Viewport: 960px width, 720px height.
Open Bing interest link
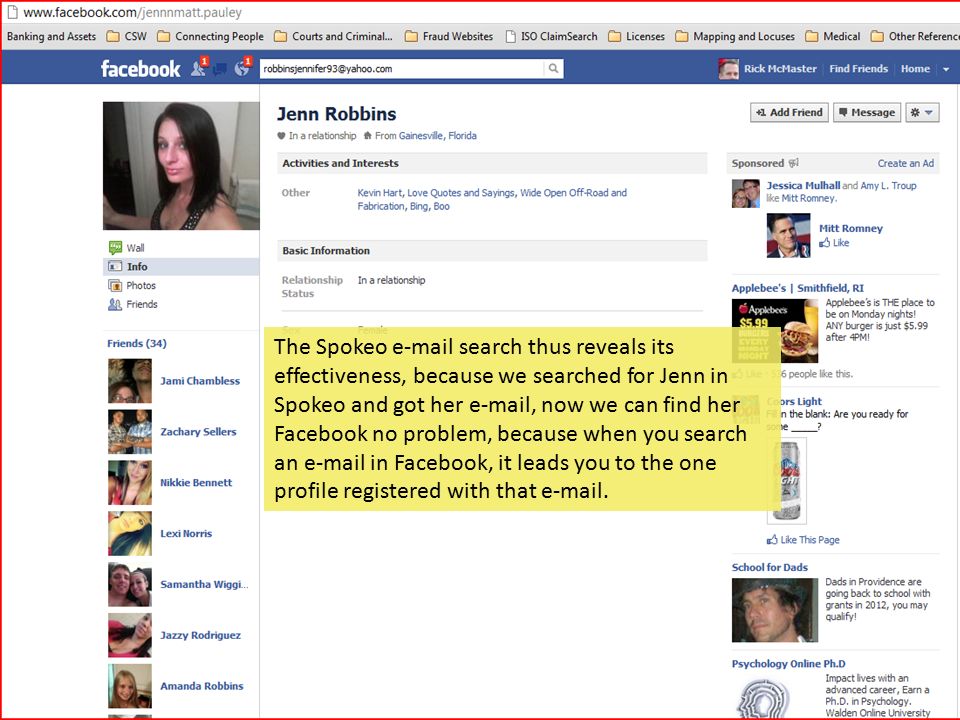click(419, 206)
